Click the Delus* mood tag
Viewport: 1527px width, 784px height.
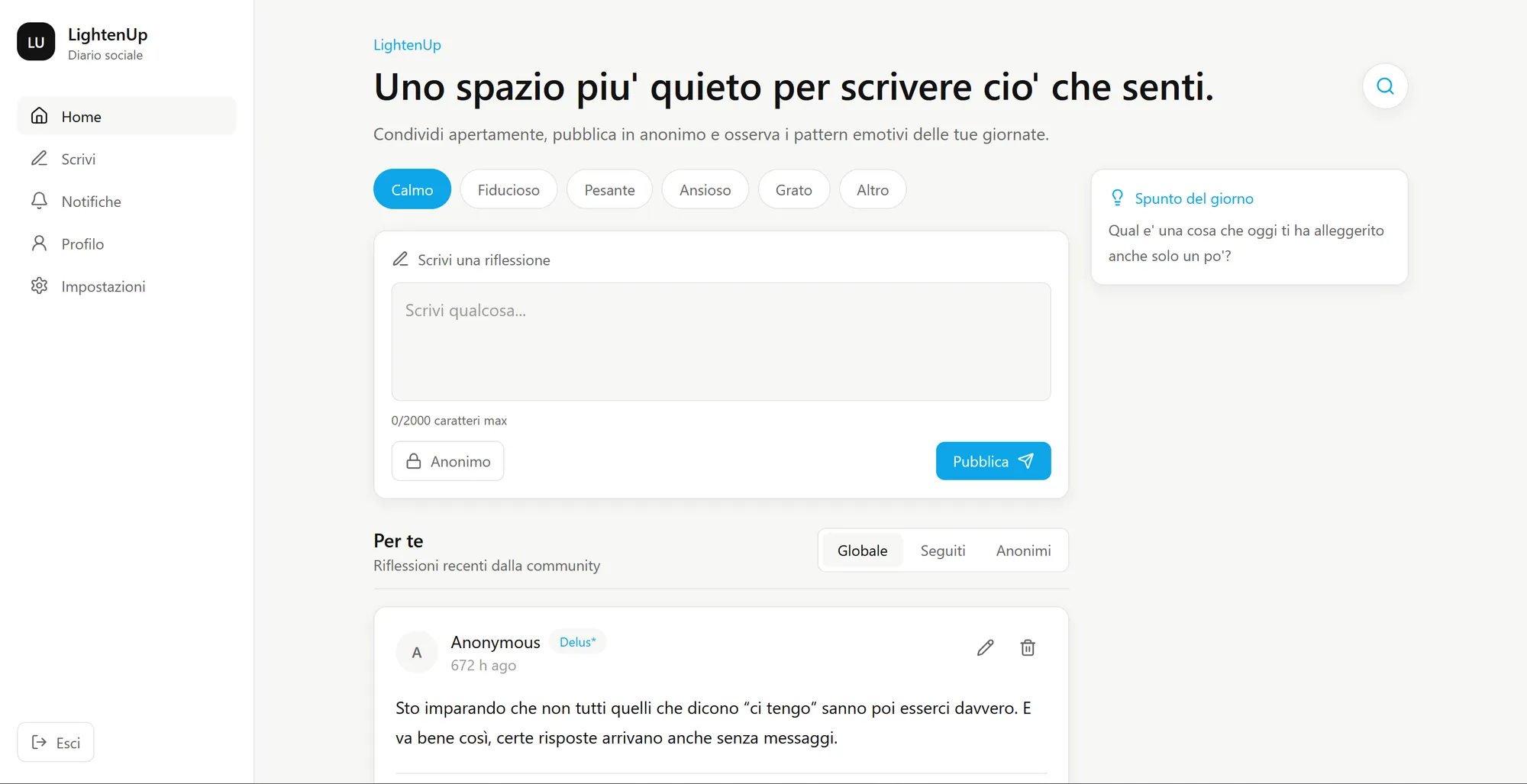tap(577, 642)
